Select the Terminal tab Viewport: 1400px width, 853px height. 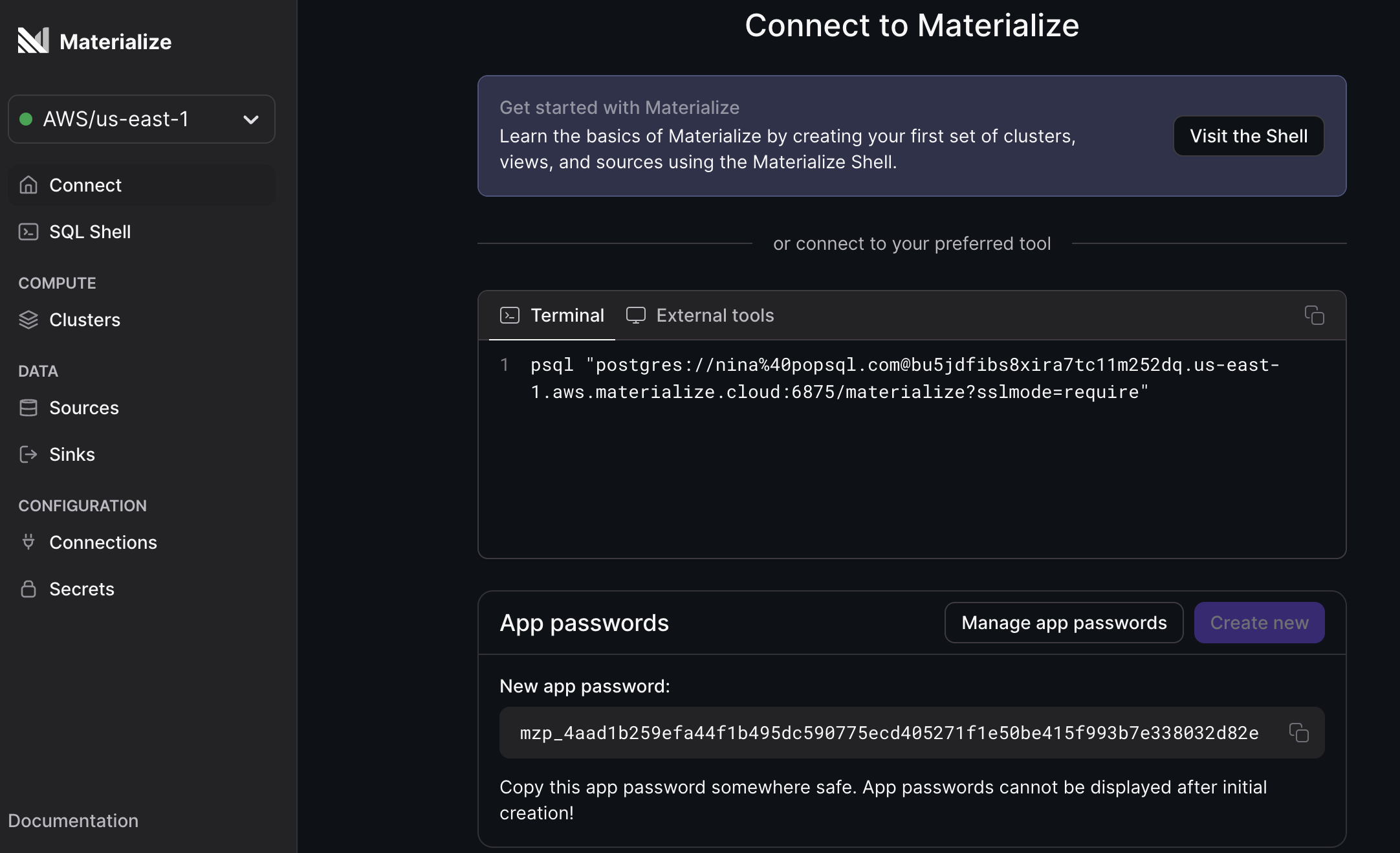(552, 315)
